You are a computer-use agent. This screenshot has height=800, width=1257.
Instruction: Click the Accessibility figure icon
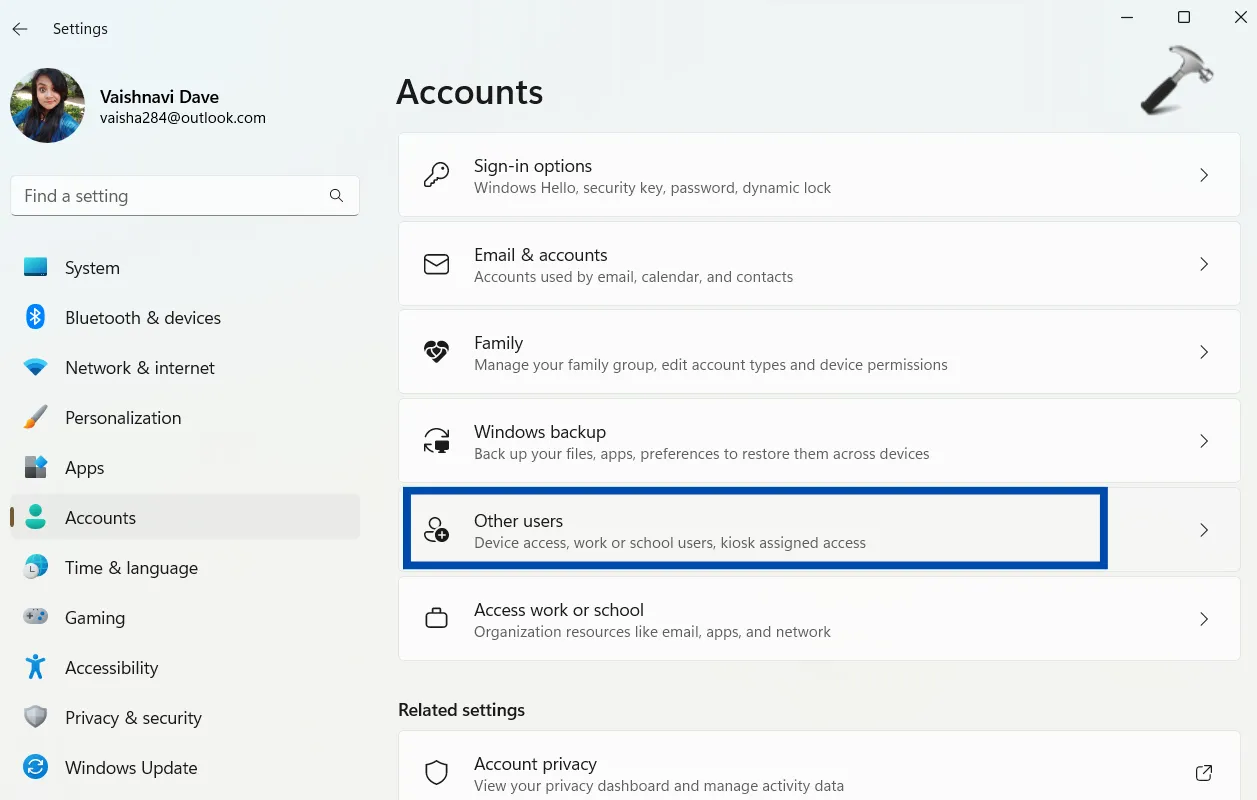[36, 667]
